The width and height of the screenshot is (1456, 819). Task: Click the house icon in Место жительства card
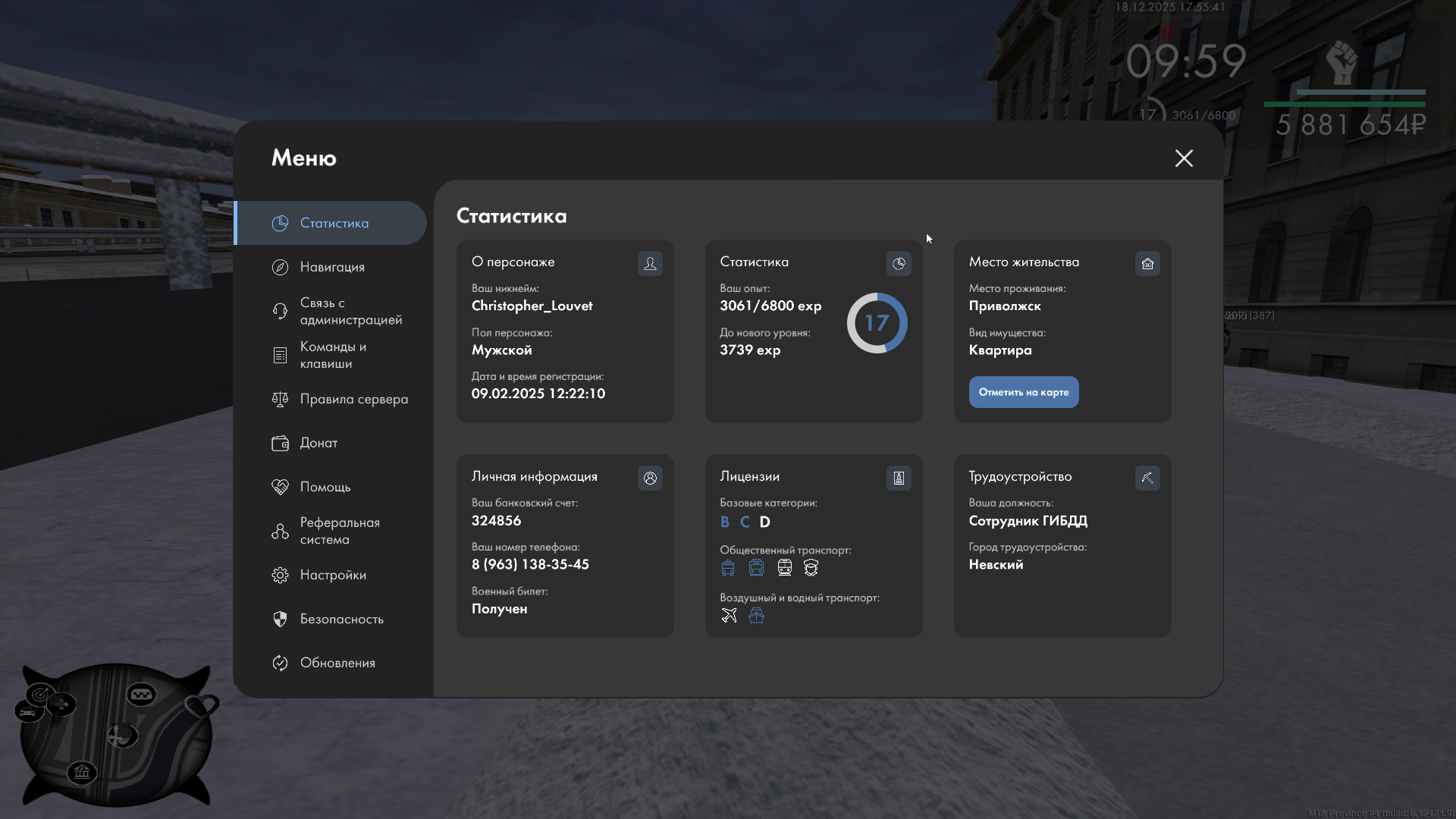[1147, 263]
